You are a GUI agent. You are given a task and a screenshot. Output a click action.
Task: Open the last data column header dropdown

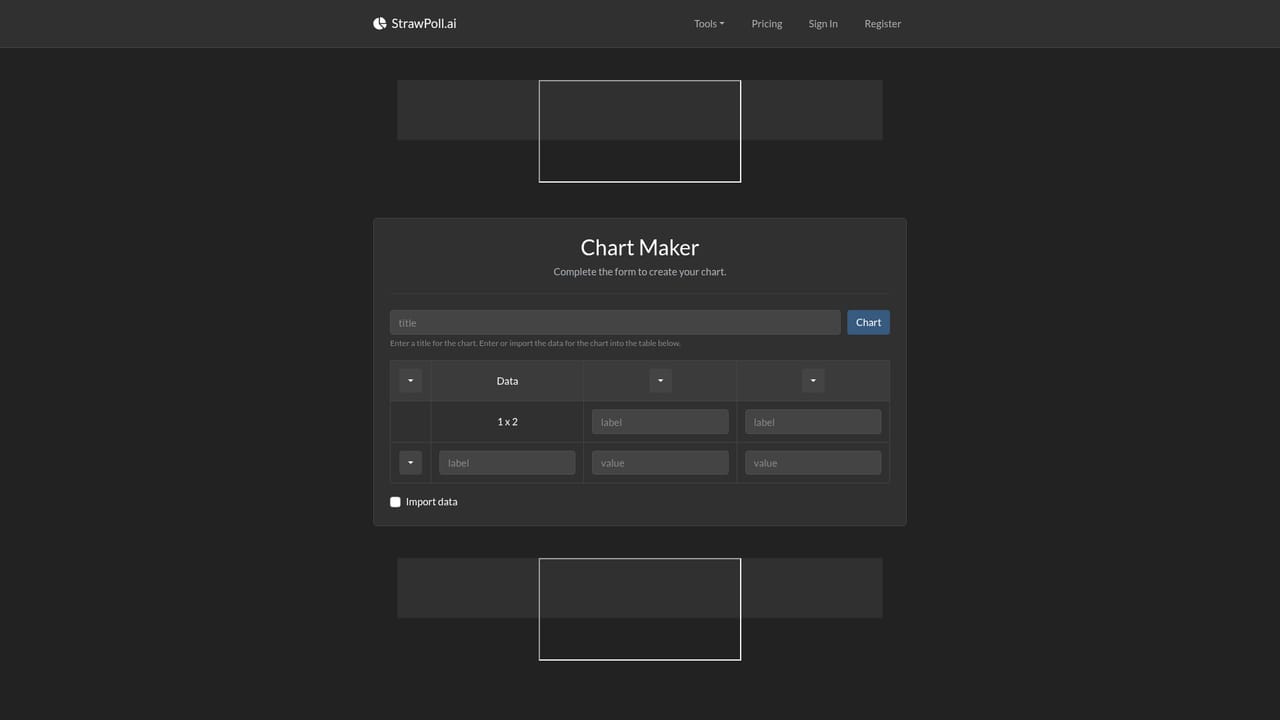click(813, 381)
